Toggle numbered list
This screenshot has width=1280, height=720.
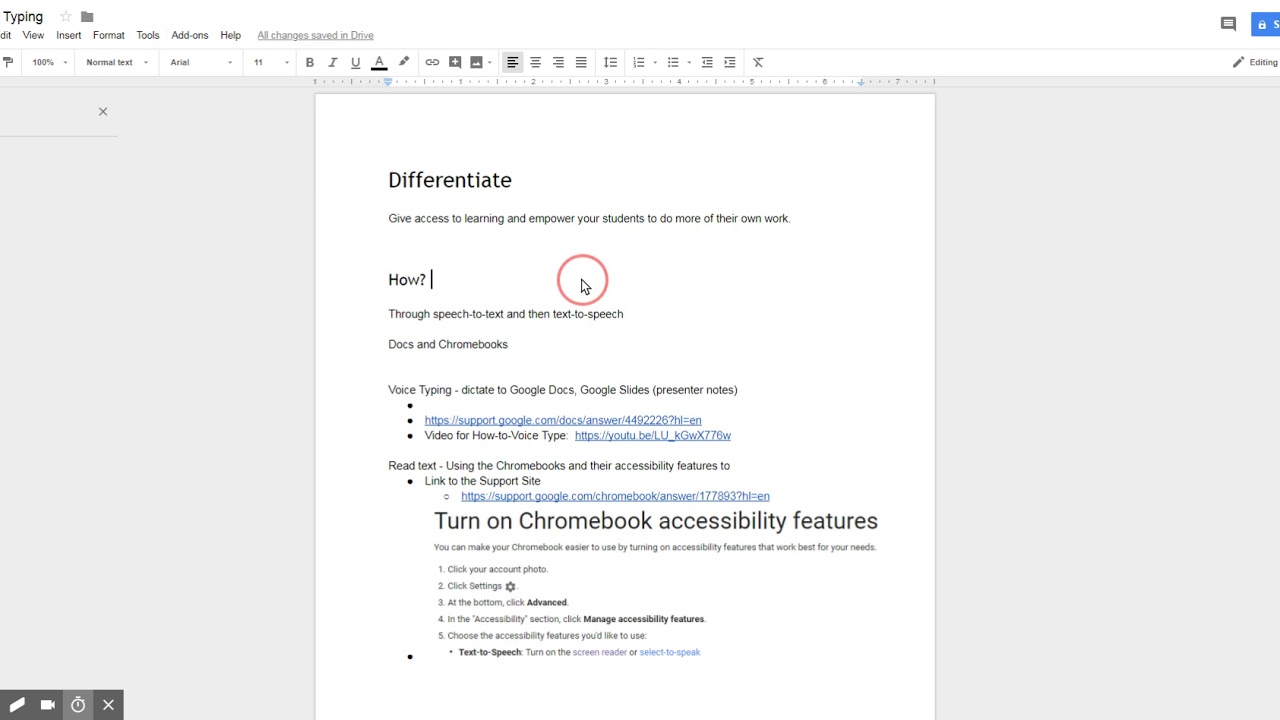(x=639, y=62)
